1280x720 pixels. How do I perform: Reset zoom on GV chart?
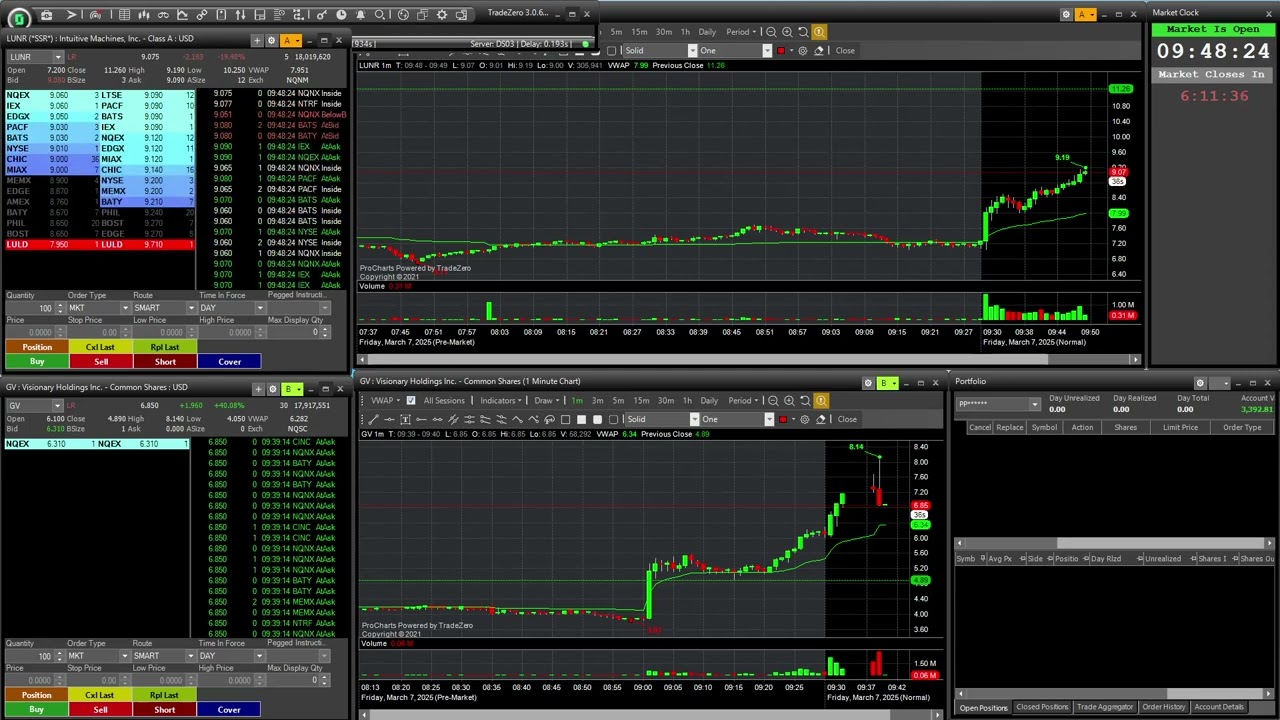tap(805, 400)
